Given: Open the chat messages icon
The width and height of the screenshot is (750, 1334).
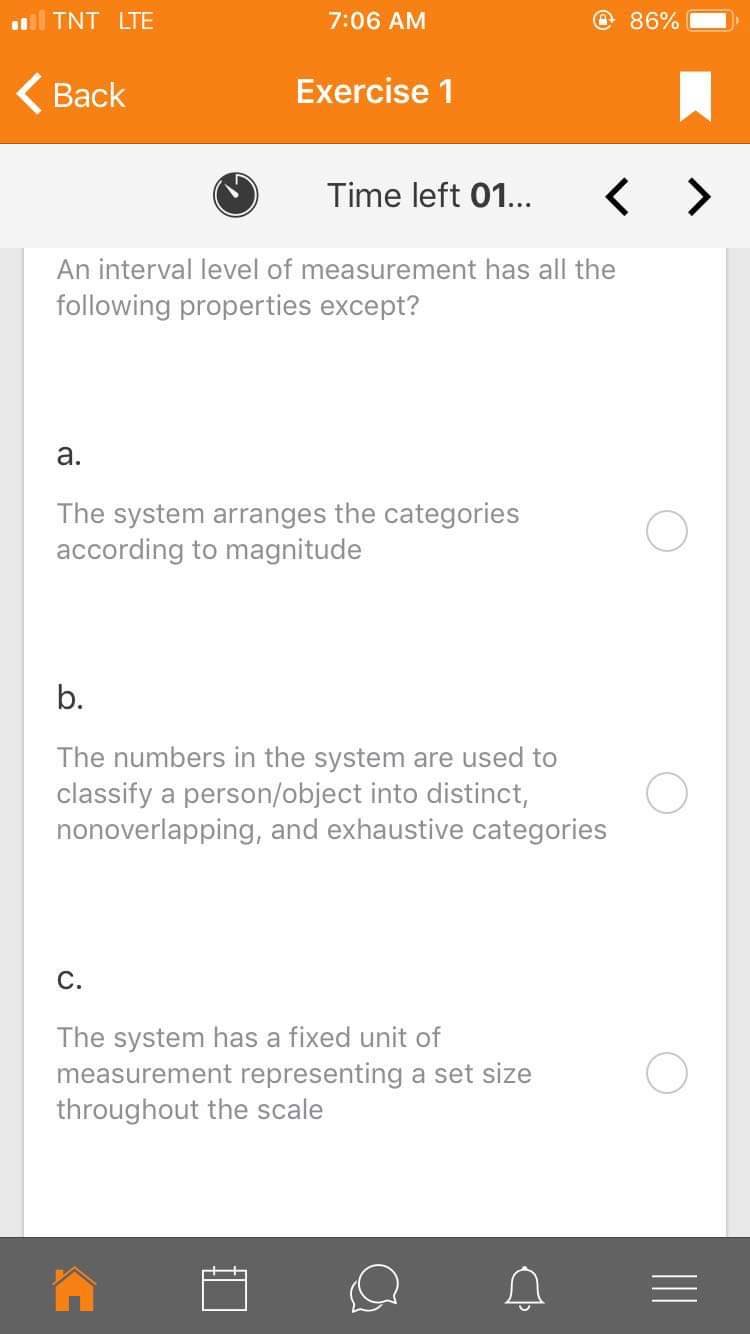Looking at the screenshot, I should click(374, 1289).
